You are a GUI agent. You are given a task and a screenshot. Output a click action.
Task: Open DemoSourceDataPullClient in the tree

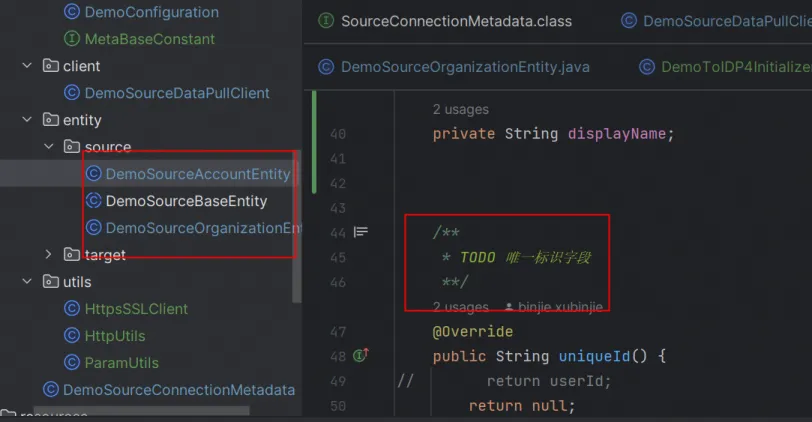[x=177, y=93]
